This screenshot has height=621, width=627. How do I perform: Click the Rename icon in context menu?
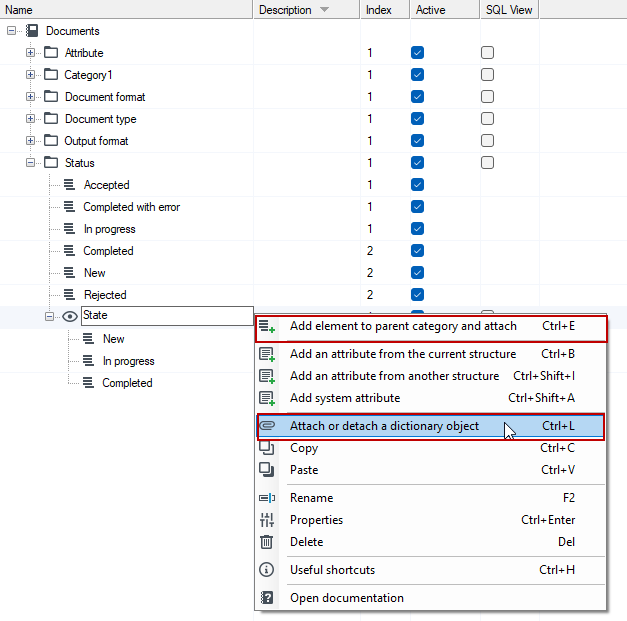(x=267, y=498)
